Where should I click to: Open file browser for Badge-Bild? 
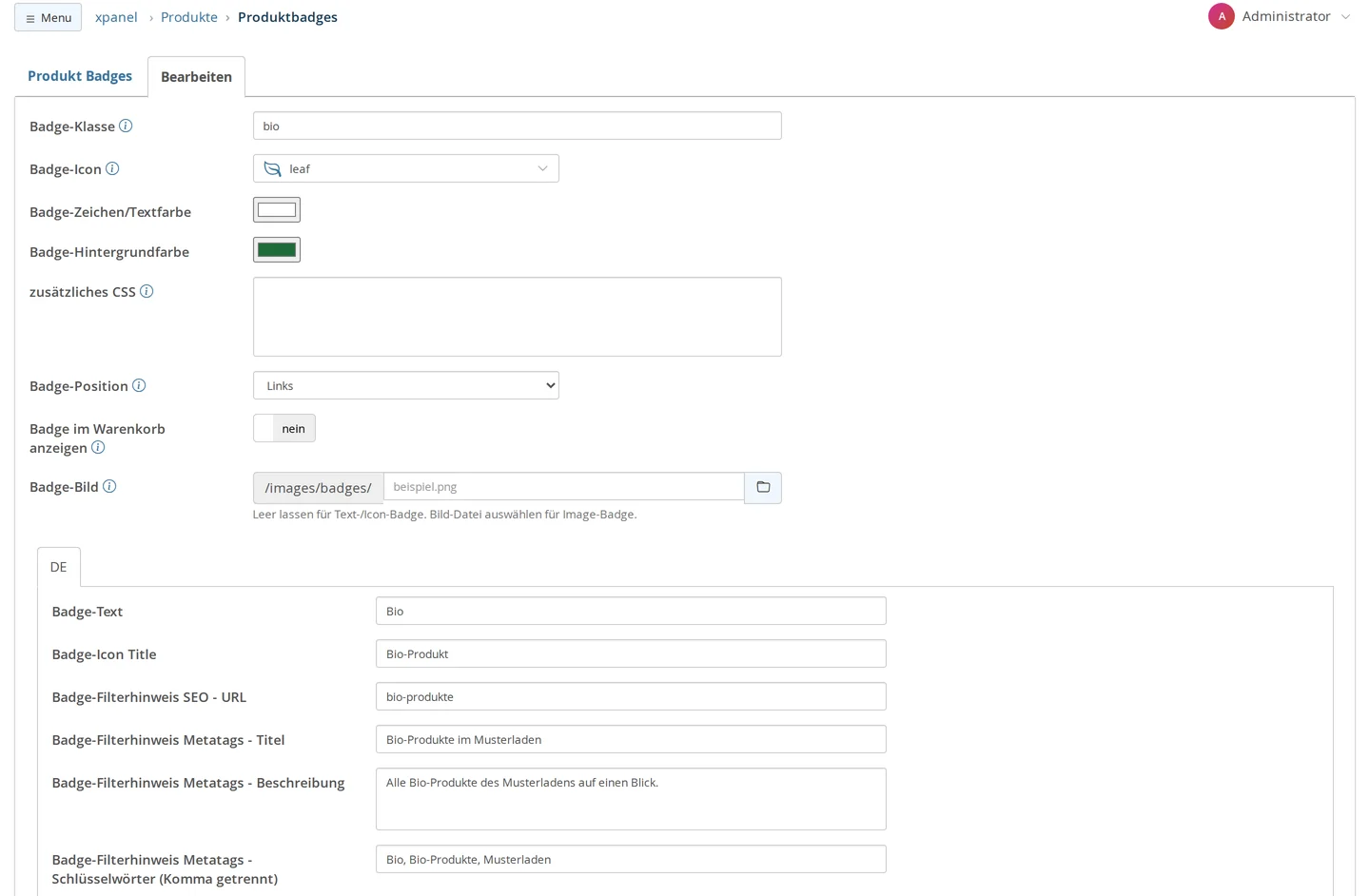(x=763, y=488)
